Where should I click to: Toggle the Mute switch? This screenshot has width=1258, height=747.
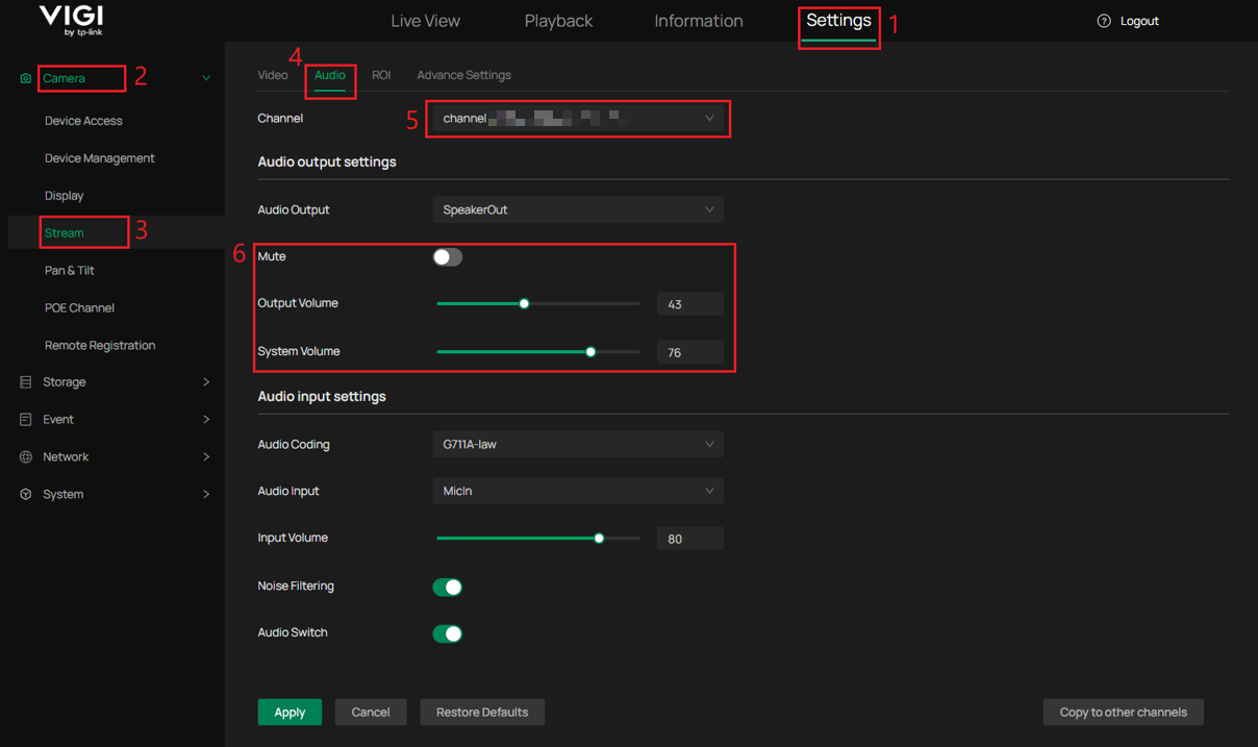pyautogui.click(x=447, y=257)
